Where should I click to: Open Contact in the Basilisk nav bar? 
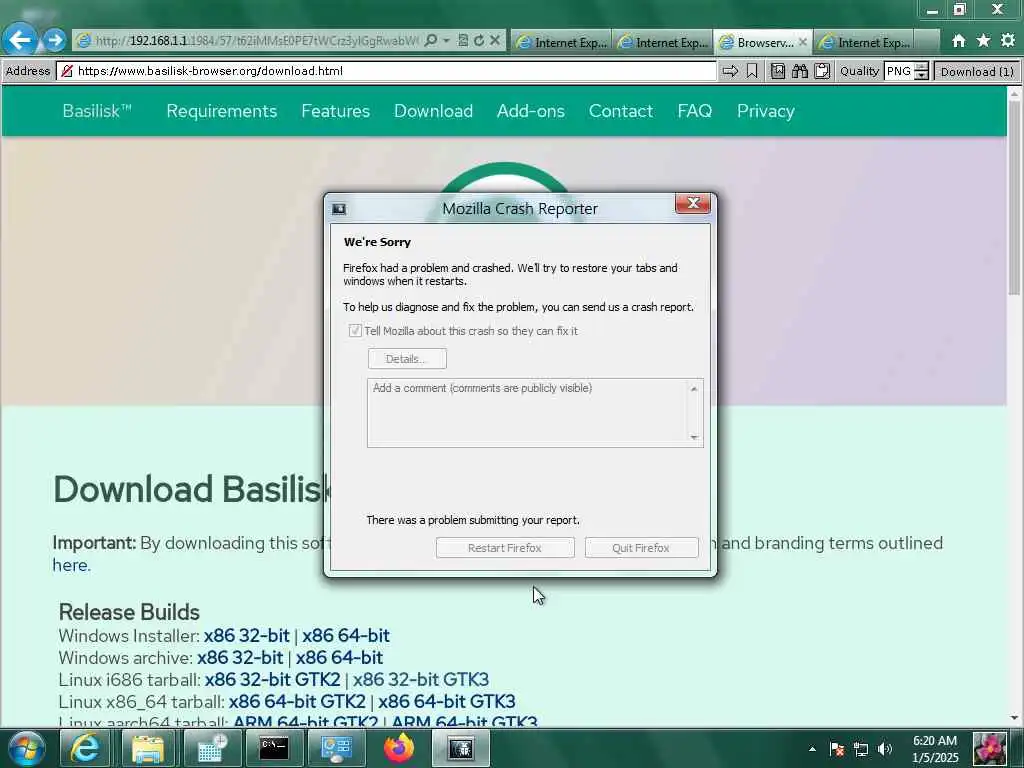621,111
